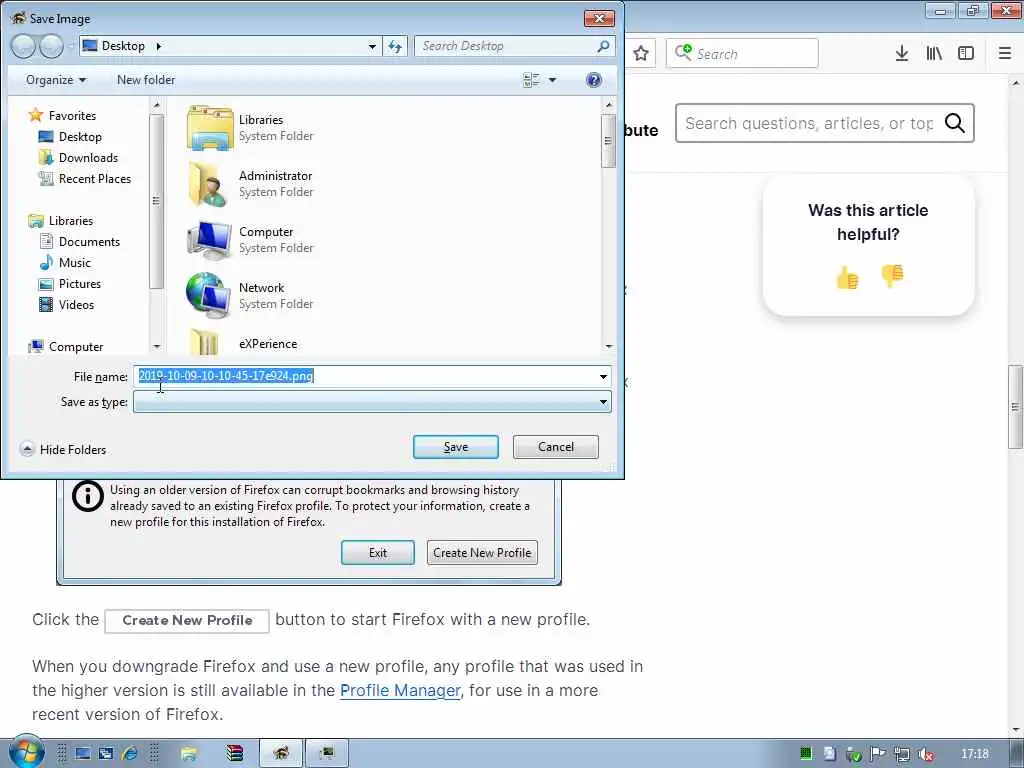Click the Desktop breadcrumb arrow in address bar
Image resolution: width=1024 pixels, height=768 pixels.
(x=159, y=46)
